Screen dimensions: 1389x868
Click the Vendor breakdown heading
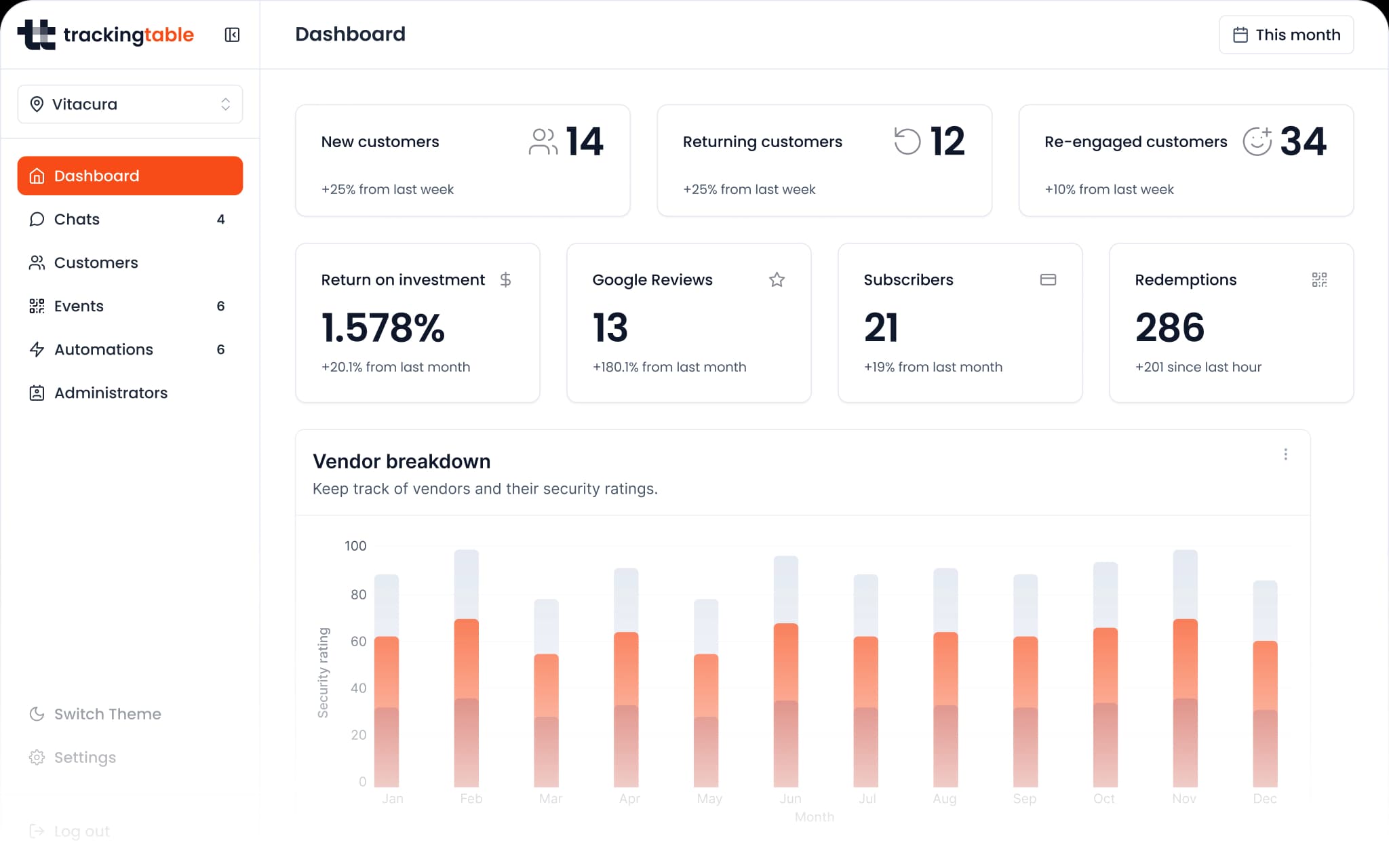[402, 461]
